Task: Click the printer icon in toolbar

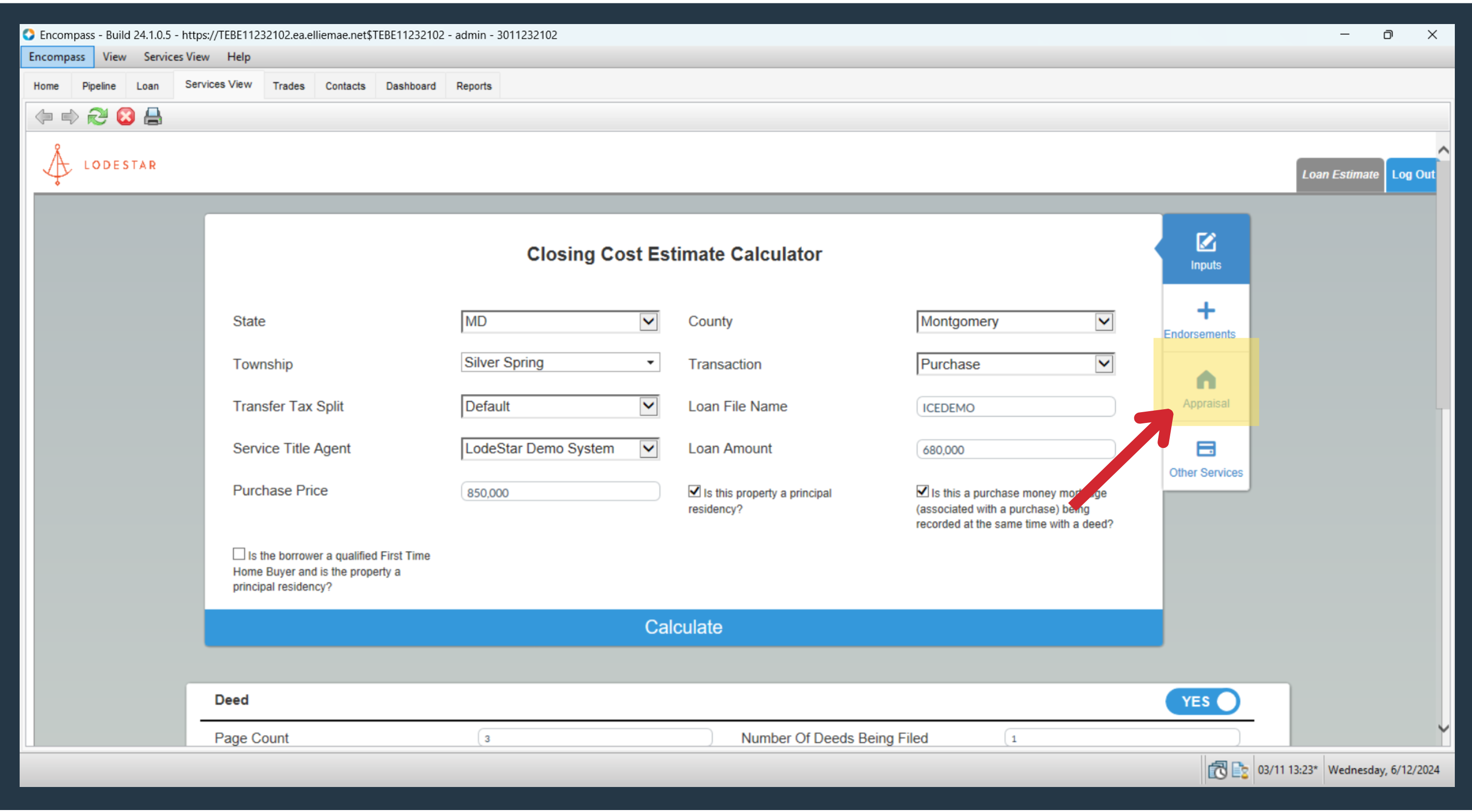Action: pos(153,117)
